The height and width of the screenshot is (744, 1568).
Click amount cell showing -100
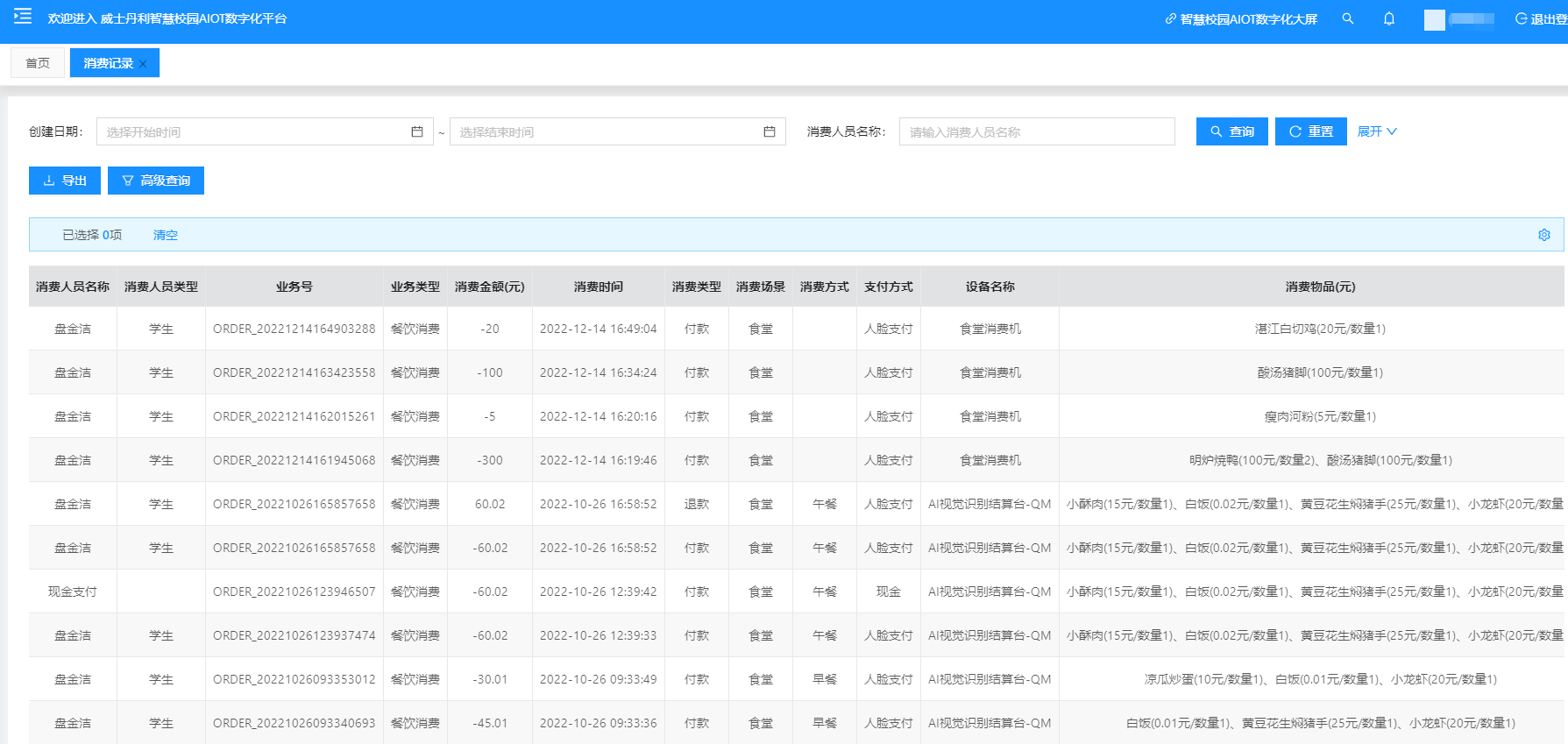point(490,372)
